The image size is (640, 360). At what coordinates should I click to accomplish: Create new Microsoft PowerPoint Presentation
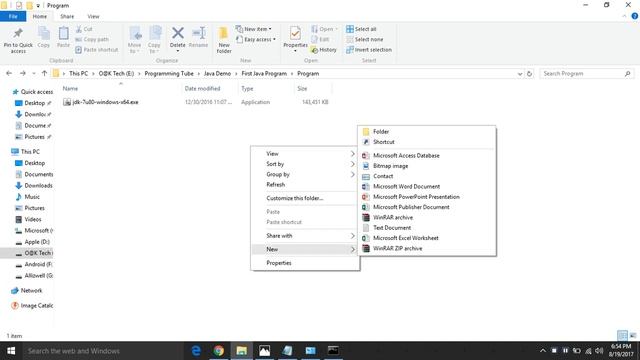(427, 197)
